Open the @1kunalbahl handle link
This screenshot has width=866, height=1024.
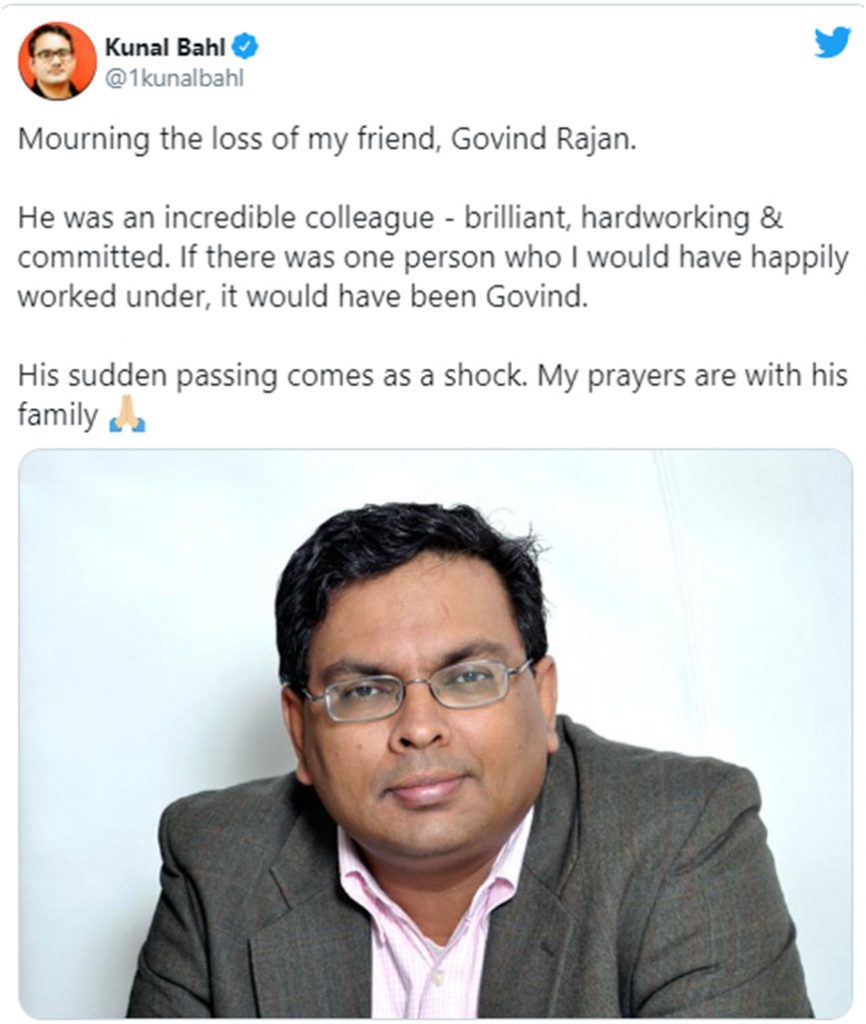[174, 78]
